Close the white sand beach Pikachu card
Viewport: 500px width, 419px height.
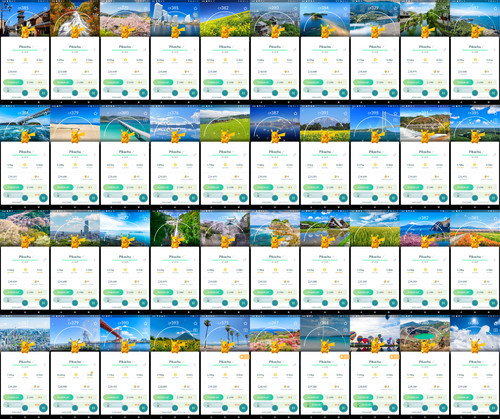click(75, 198)
